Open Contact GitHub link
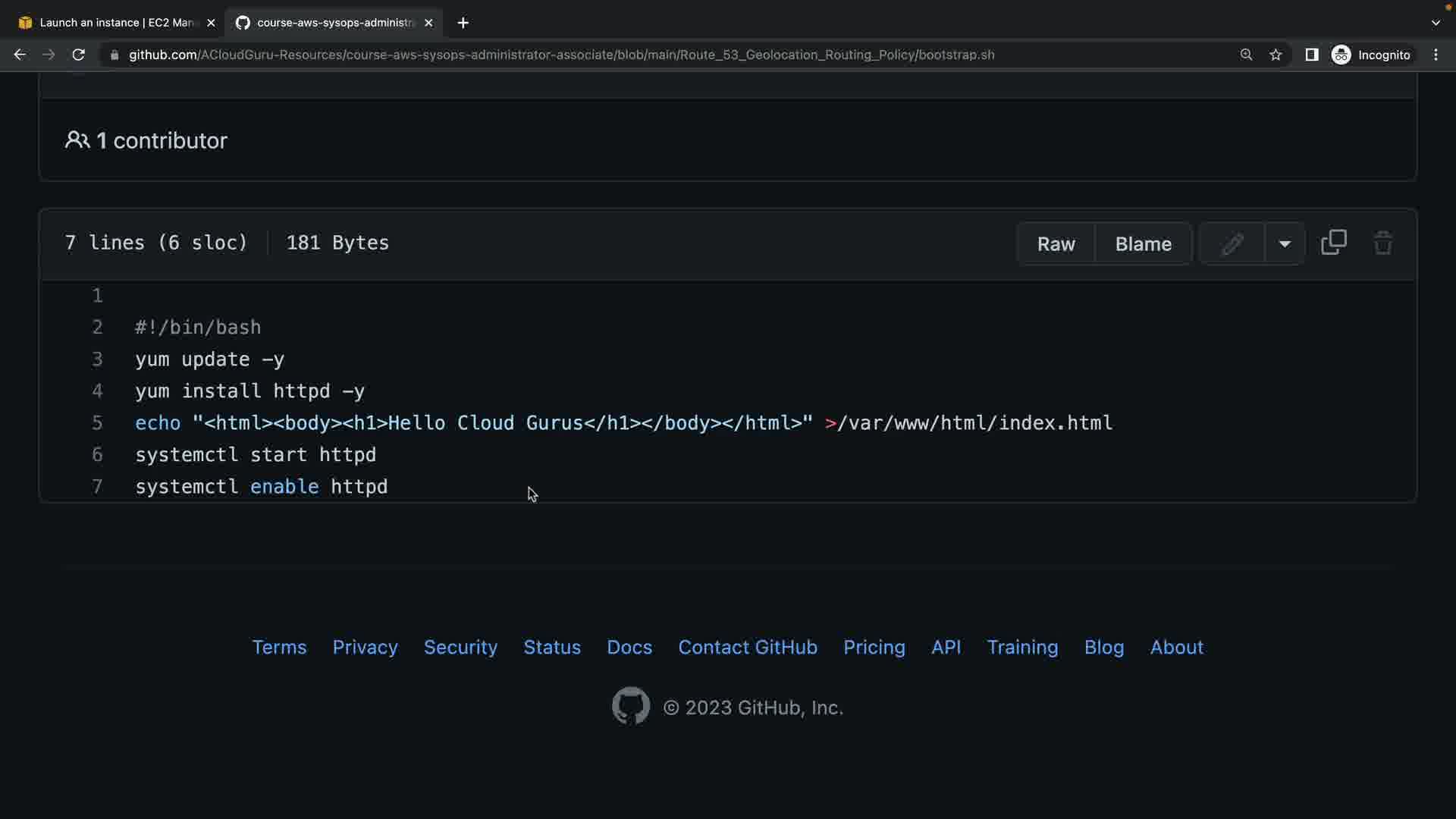Viewport: 1456px width, 819px height. (x=747, y=647)
